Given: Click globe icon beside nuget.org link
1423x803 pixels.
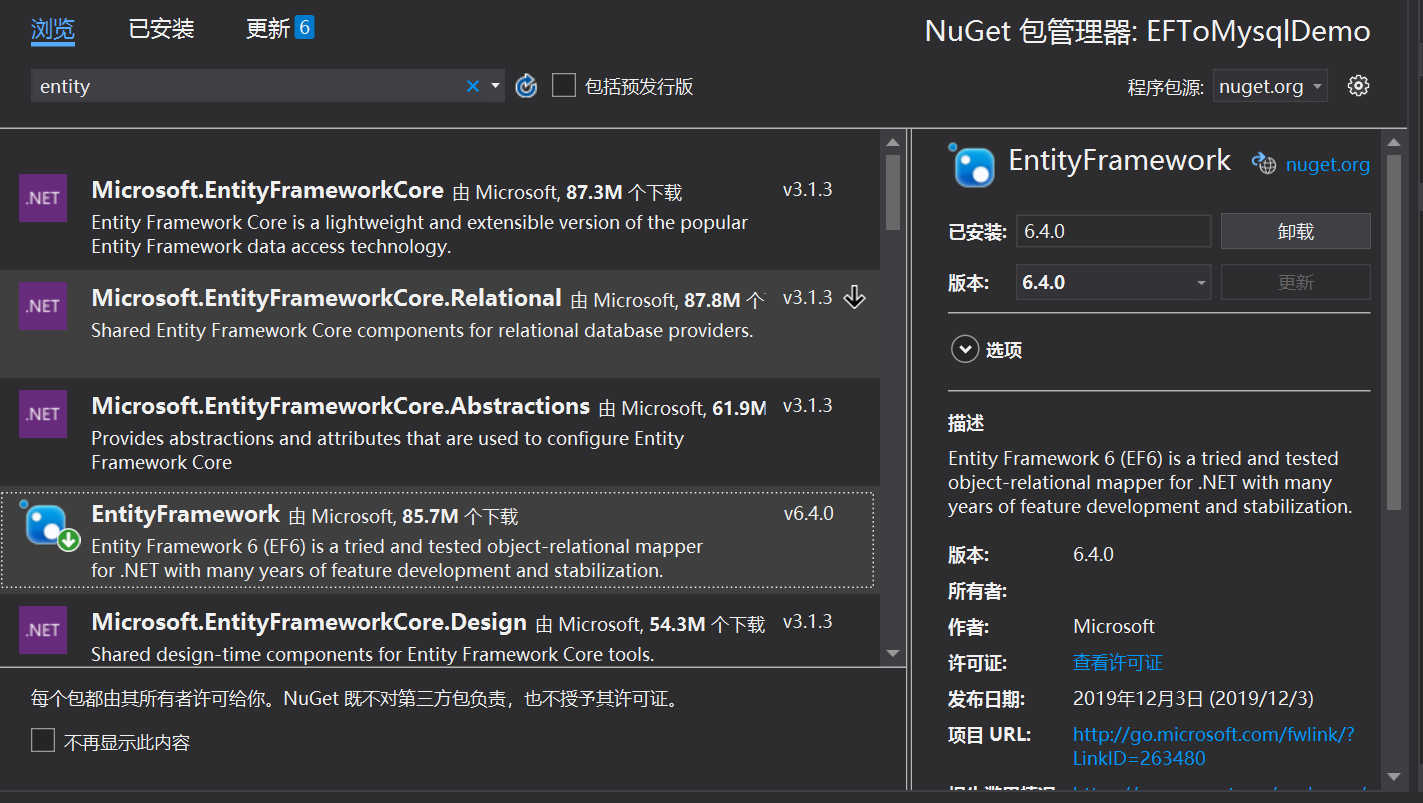Looking at the screenshot, I should [x=1265, y=164].
